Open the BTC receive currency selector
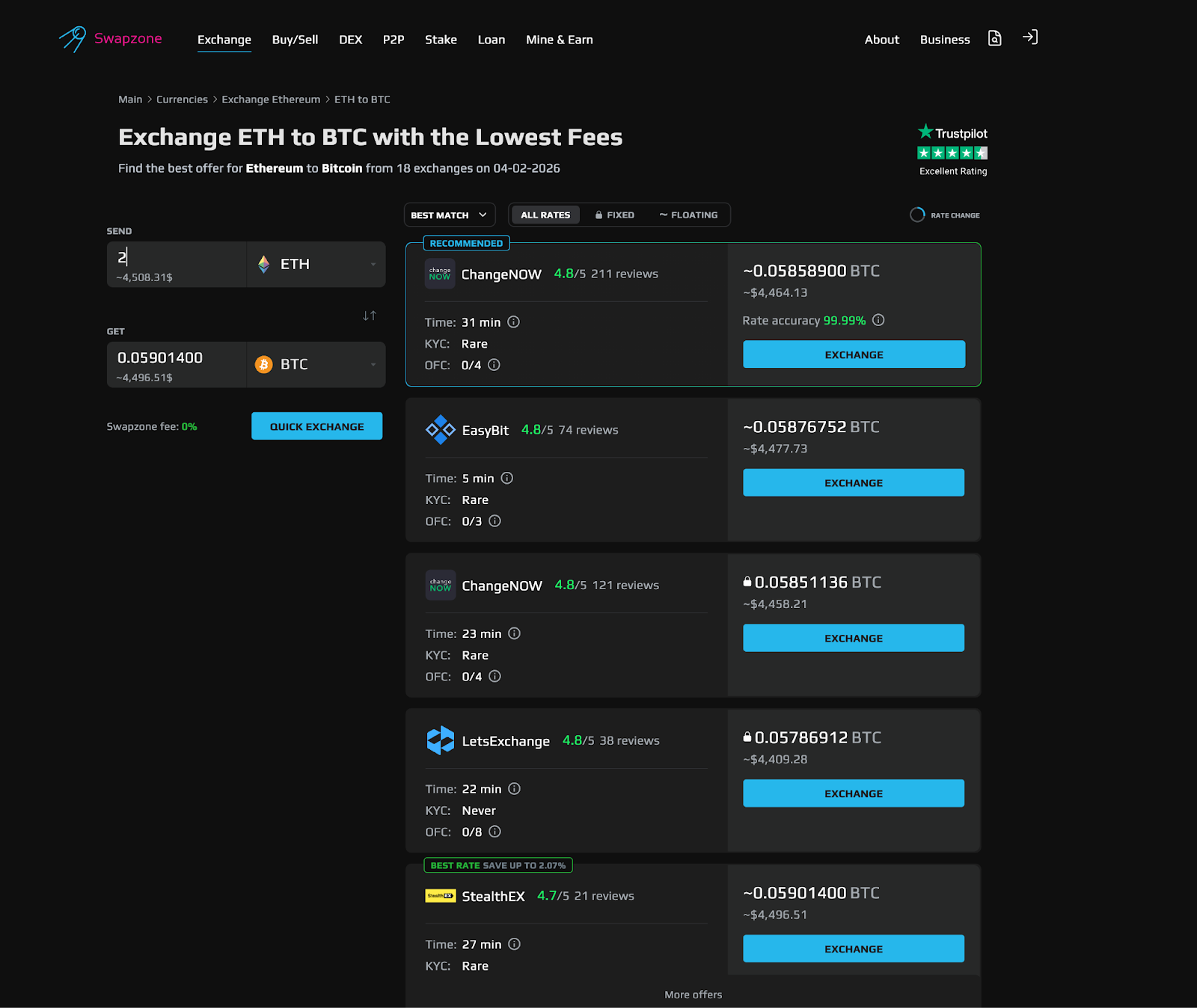 [316, 364]
